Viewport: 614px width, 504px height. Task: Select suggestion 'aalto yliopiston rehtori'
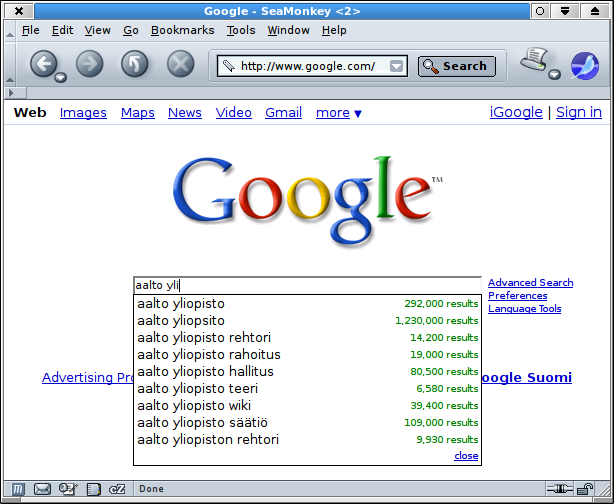tap(307, 439)
